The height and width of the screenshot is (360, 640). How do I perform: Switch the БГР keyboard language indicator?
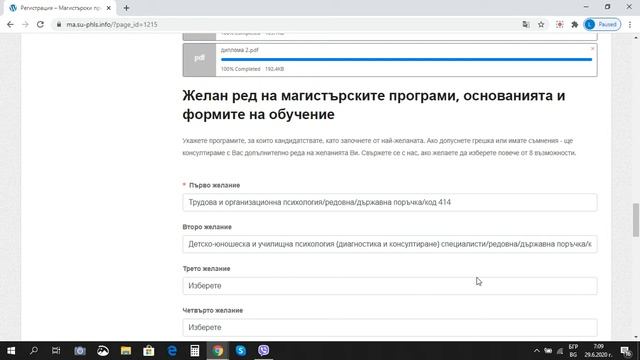coord(573,351)
